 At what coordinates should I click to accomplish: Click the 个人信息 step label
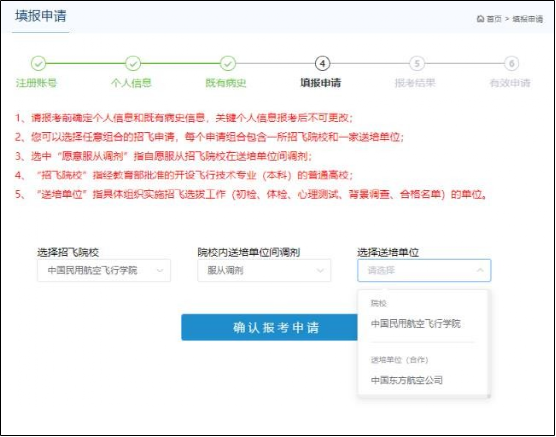[x=132, y=83]
